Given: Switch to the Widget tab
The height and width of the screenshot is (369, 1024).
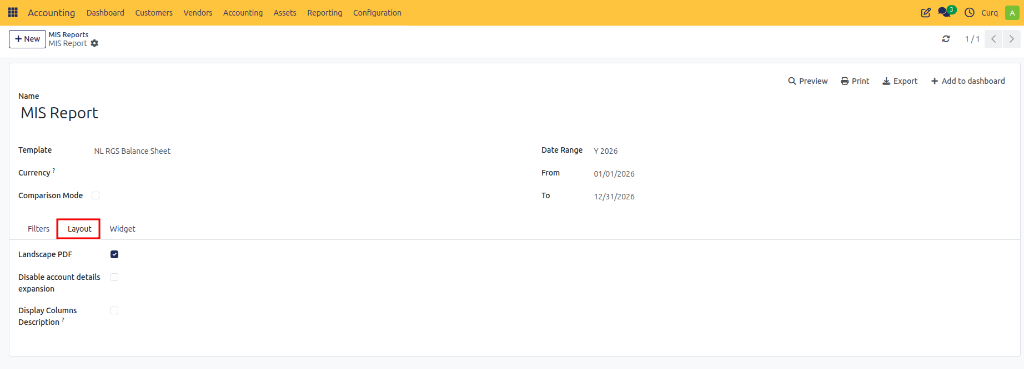Looking at the screenshot, I should [x=123, y=229].
